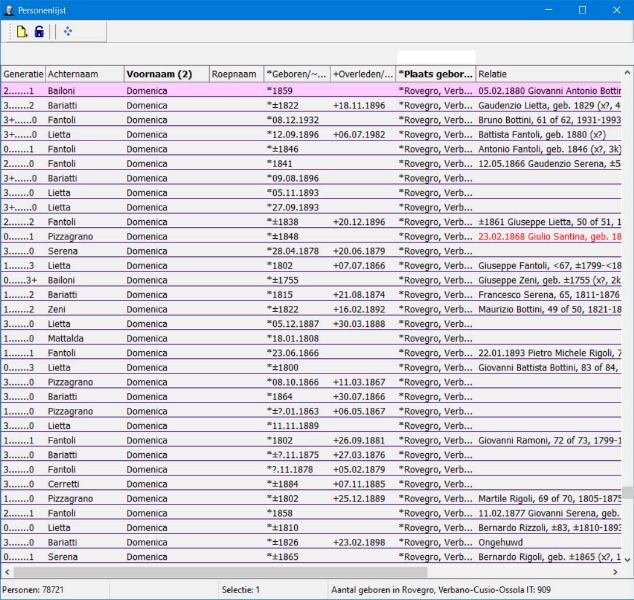Click the vertical scrollbar down arrow

click(x=627, y=560)
